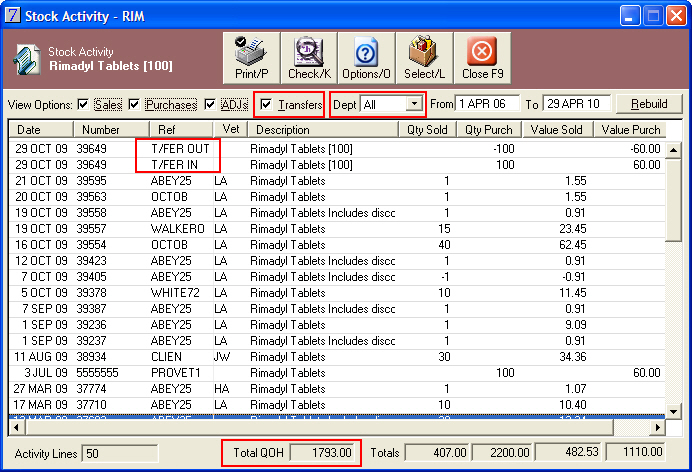Select the row numbered 37710
The height and width of the screenshot is (472, 692).
337,405
